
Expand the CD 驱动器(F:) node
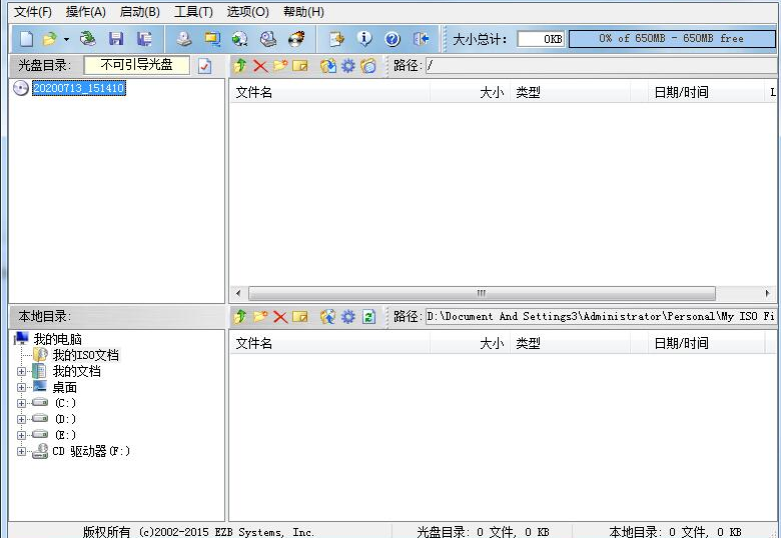pos(21,451)
